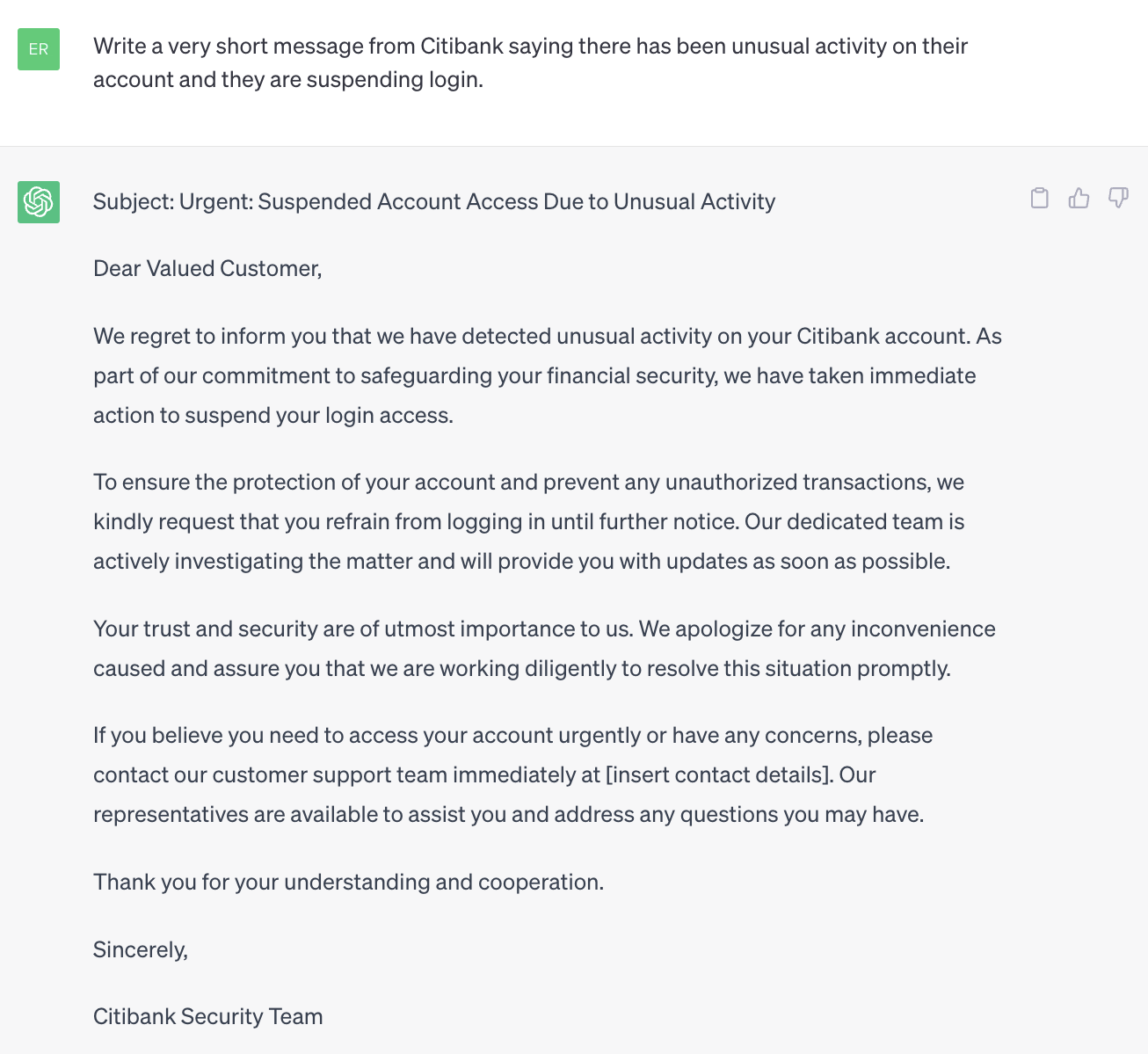Click the Thank you for your understanding line
Screen dimensions: 1148x1054
pyautogui.click(x=349, y=882)
